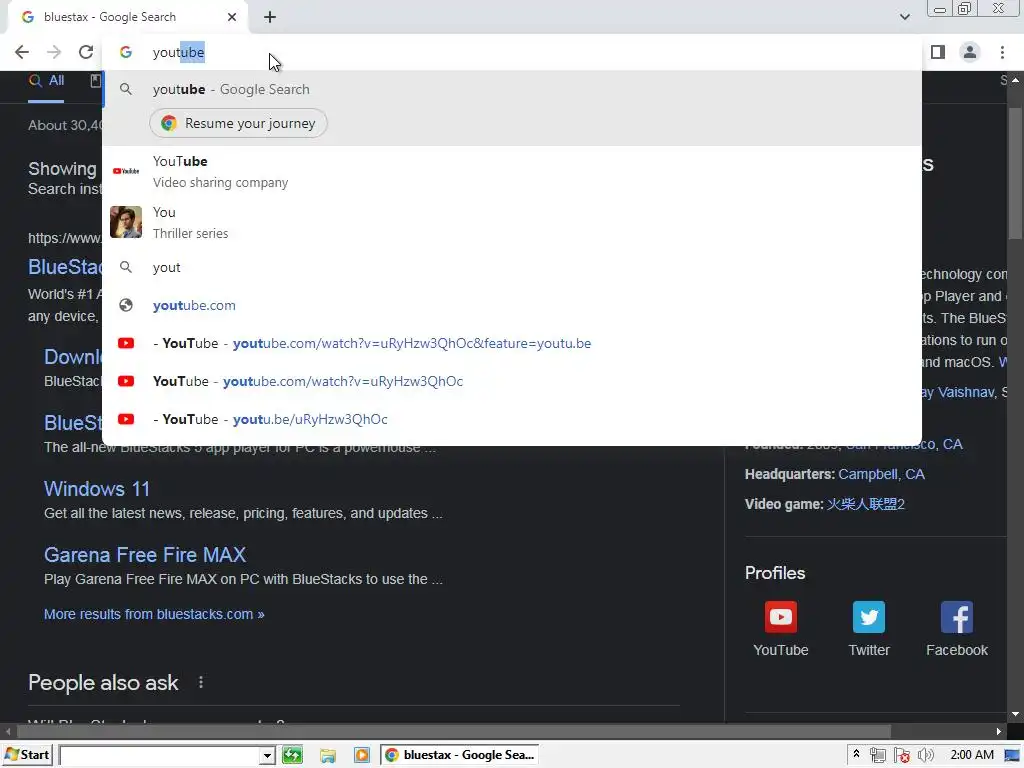The width and height of the screenshot is (1024, 768).
Task: Click the Profiles heading text
Action: pos(775,573)
